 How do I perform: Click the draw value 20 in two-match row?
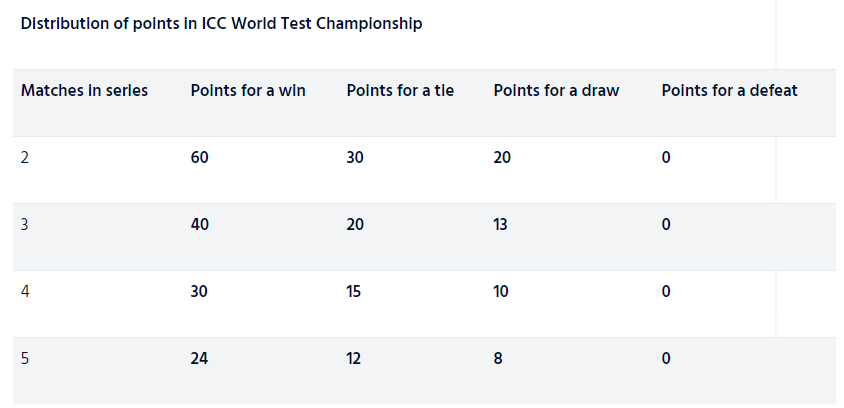pos(502,158)
